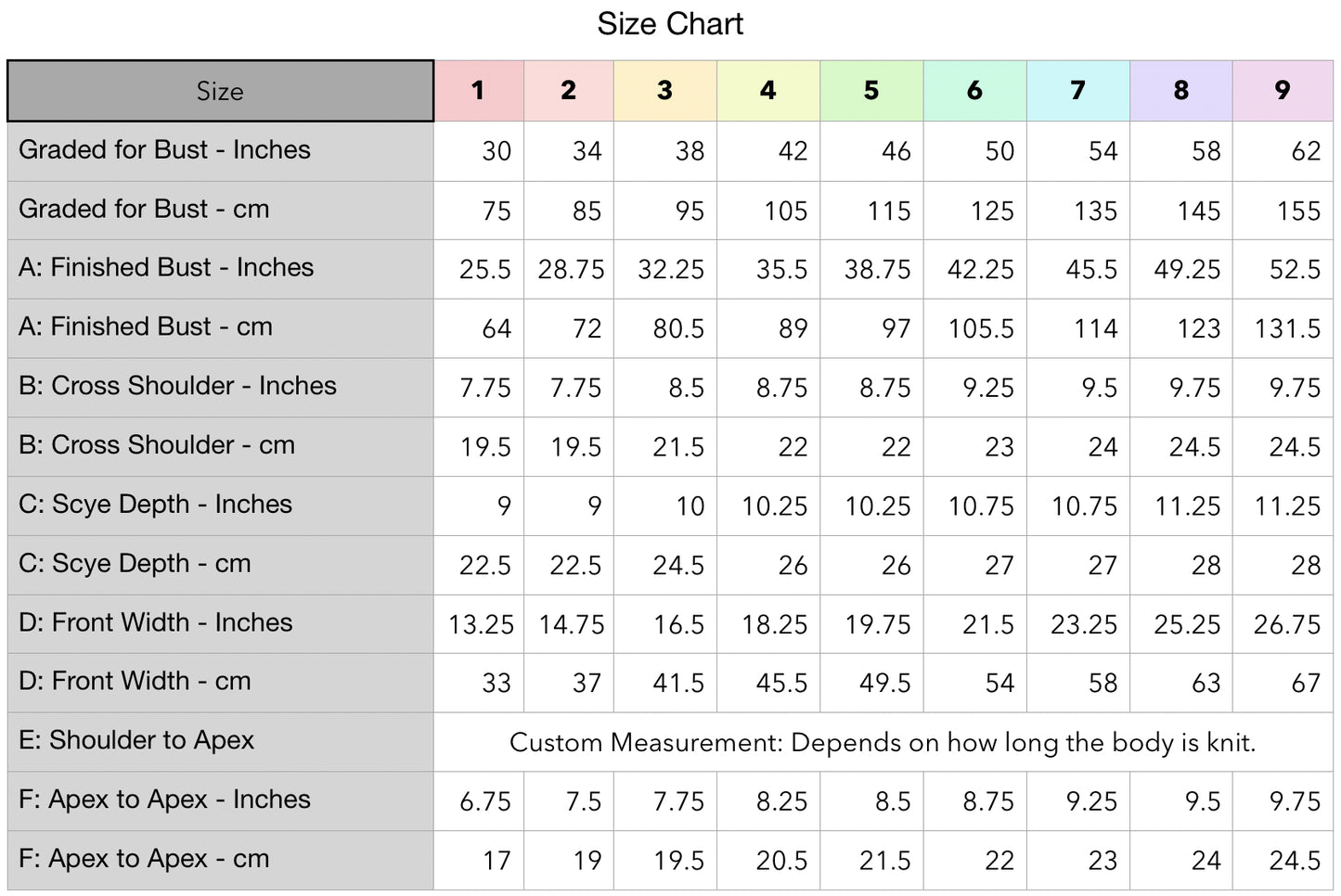Click the 131.5 Finished Bust cm cell

tap(1287, 328)
